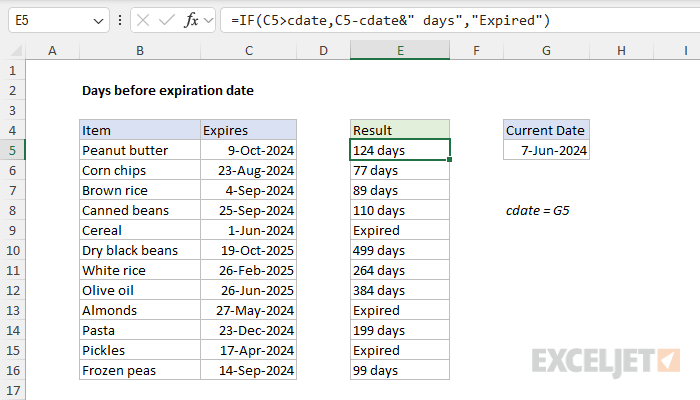The height and width of the screenshot is (400, 700).
Task: Select the 'Pasta' cell
Action: click(140, 330)
